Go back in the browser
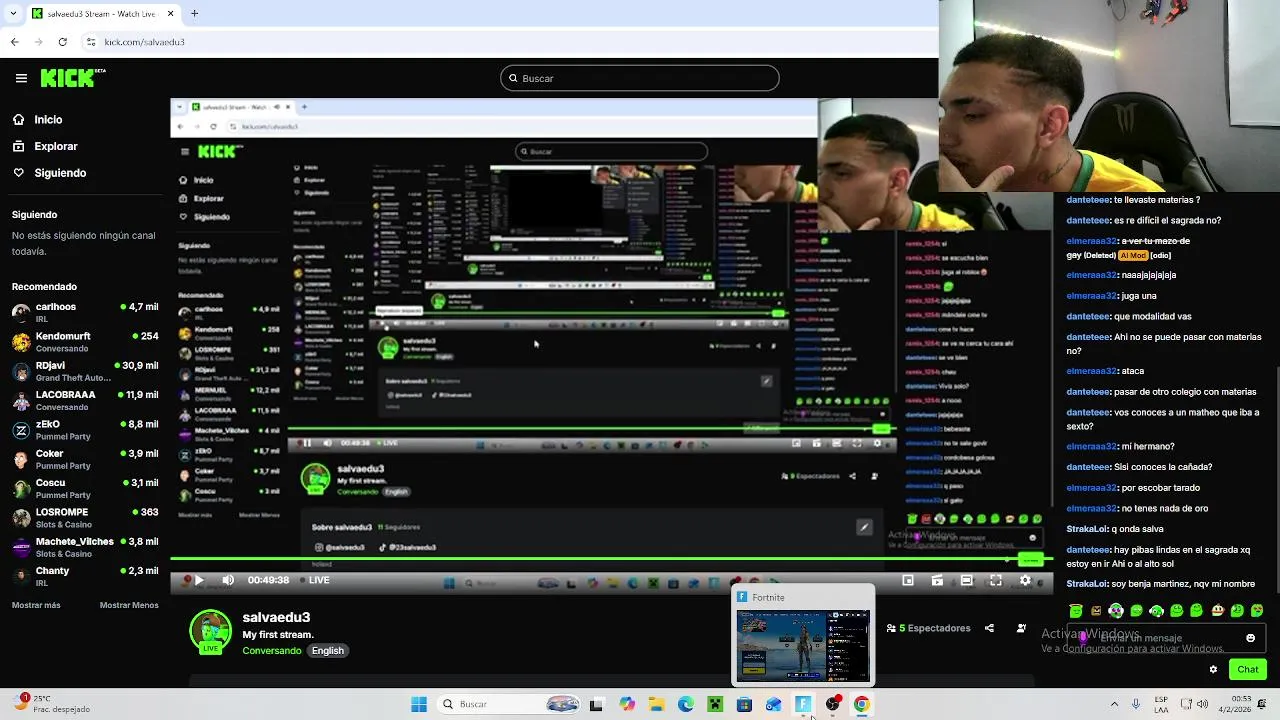This screenshot has height=720, width=1280. 14,42
